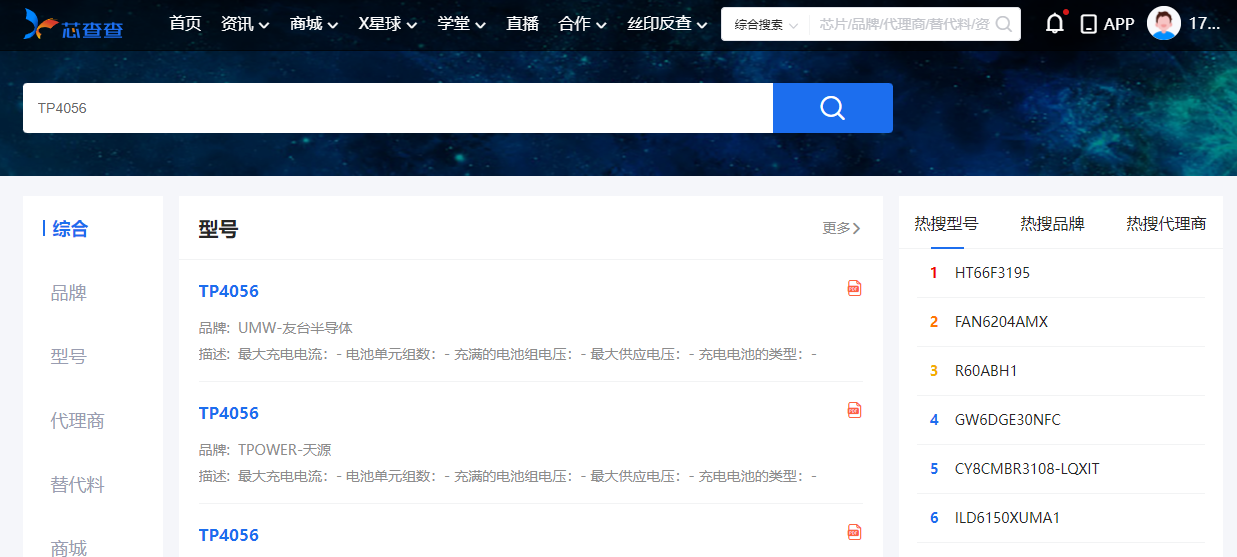Open hot search GW6DGE30NFC
Screen dimensions: 1237x557
[x=1007, y=420]
